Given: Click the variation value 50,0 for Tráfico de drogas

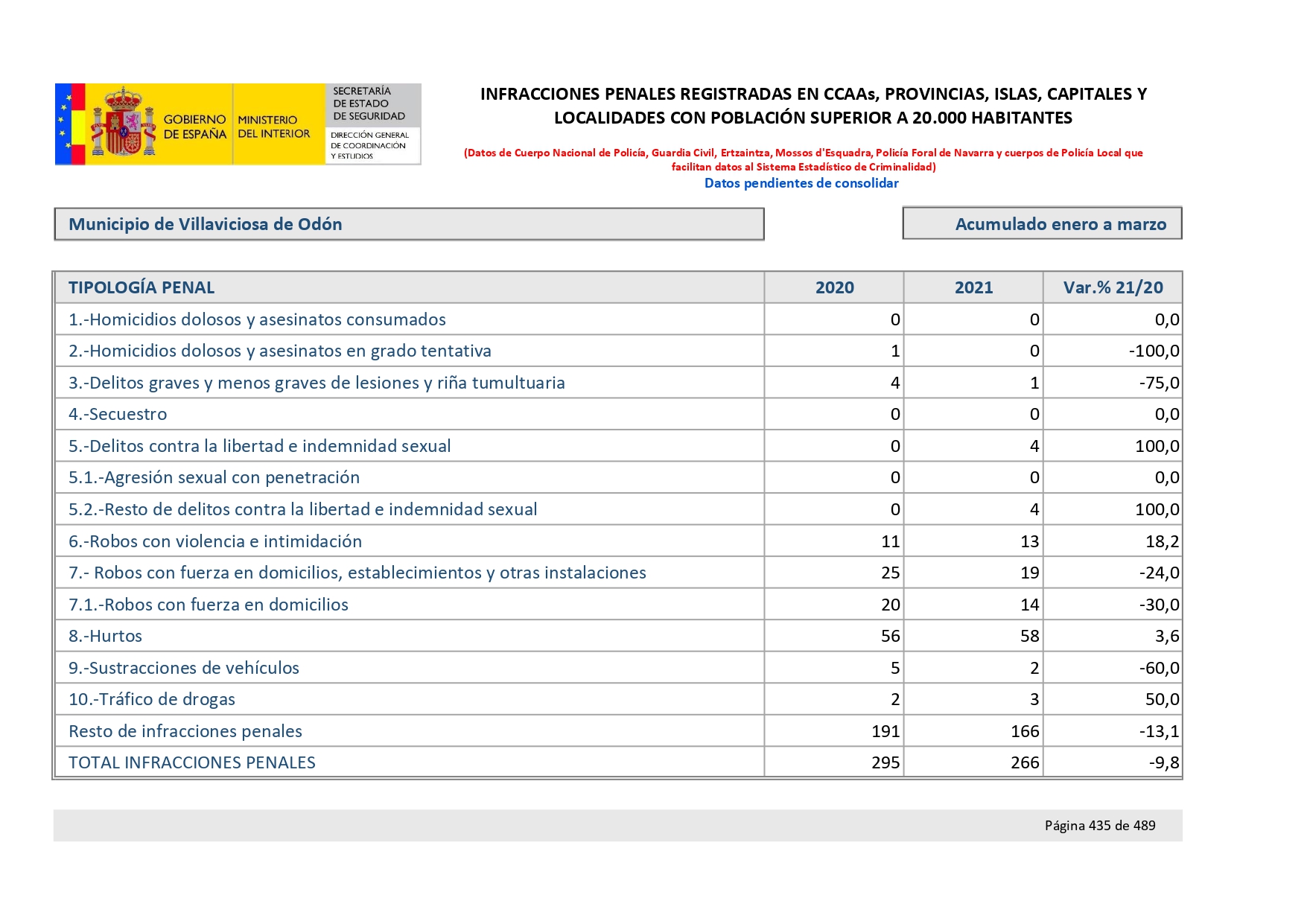Looking at the screenshot, I should click(x=1163, y=699).
